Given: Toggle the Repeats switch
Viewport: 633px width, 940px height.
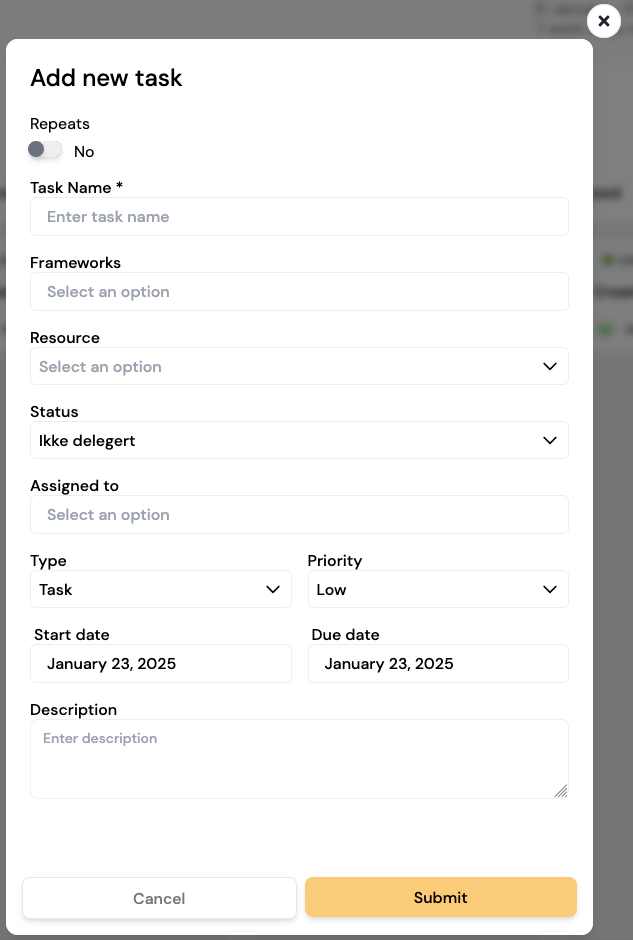Looking at the screenshot, I should [45, 149].
